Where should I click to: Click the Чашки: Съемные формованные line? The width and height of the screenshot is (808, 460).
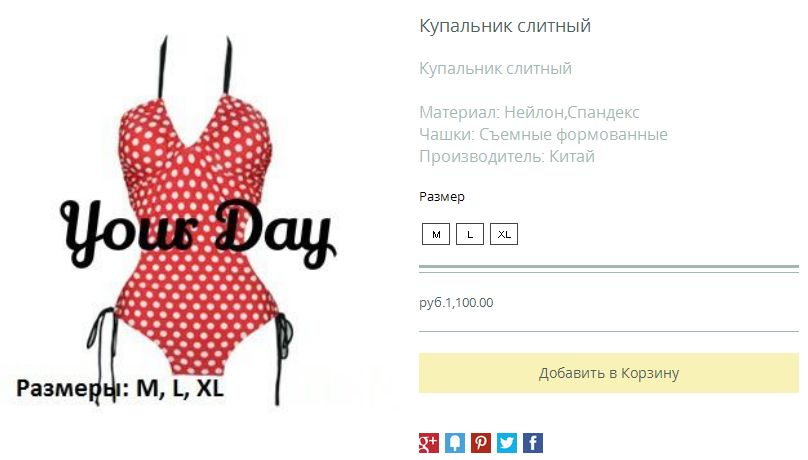tap(543, 134)
